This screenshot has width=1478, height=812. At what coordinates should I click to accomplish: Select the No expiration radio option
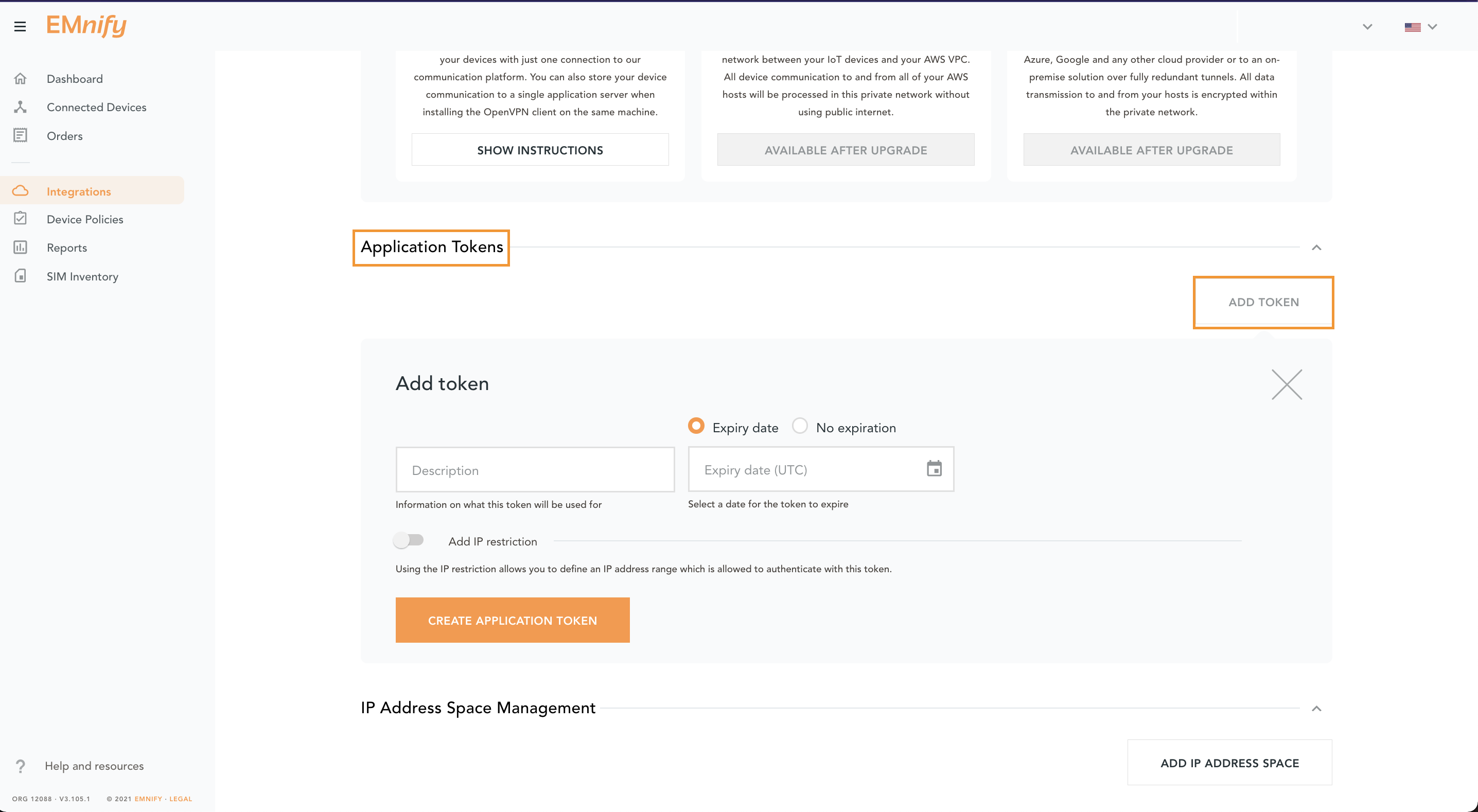pos(800,427)
